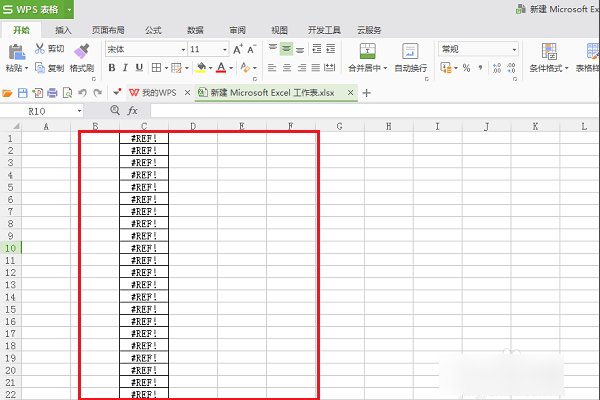
Task: Open the Page Layout (页面布局) tab
Action: (x=108, y=30)
